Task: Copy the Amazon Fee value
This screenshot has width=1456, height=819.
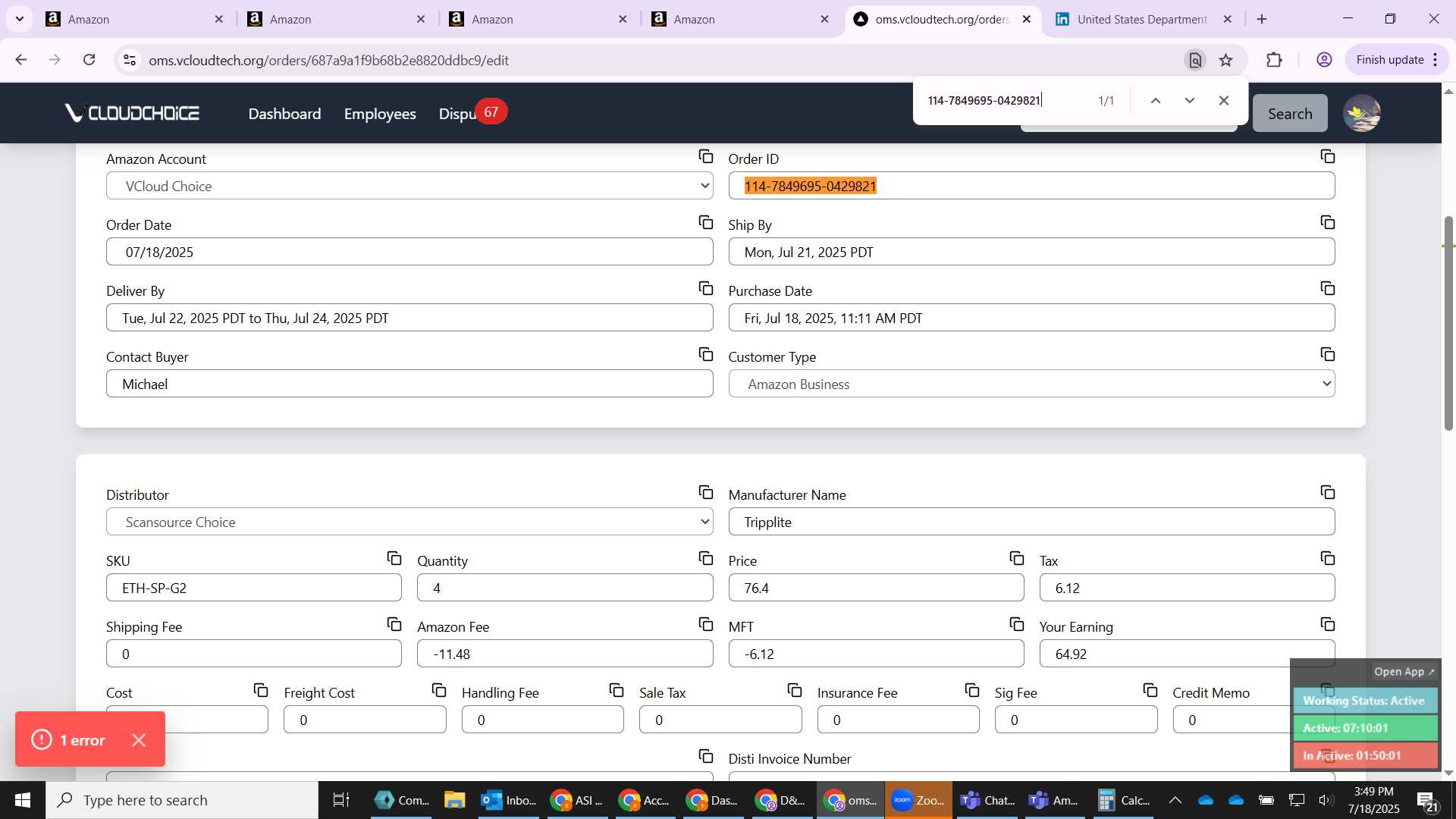Action: [x=705, y=624]
